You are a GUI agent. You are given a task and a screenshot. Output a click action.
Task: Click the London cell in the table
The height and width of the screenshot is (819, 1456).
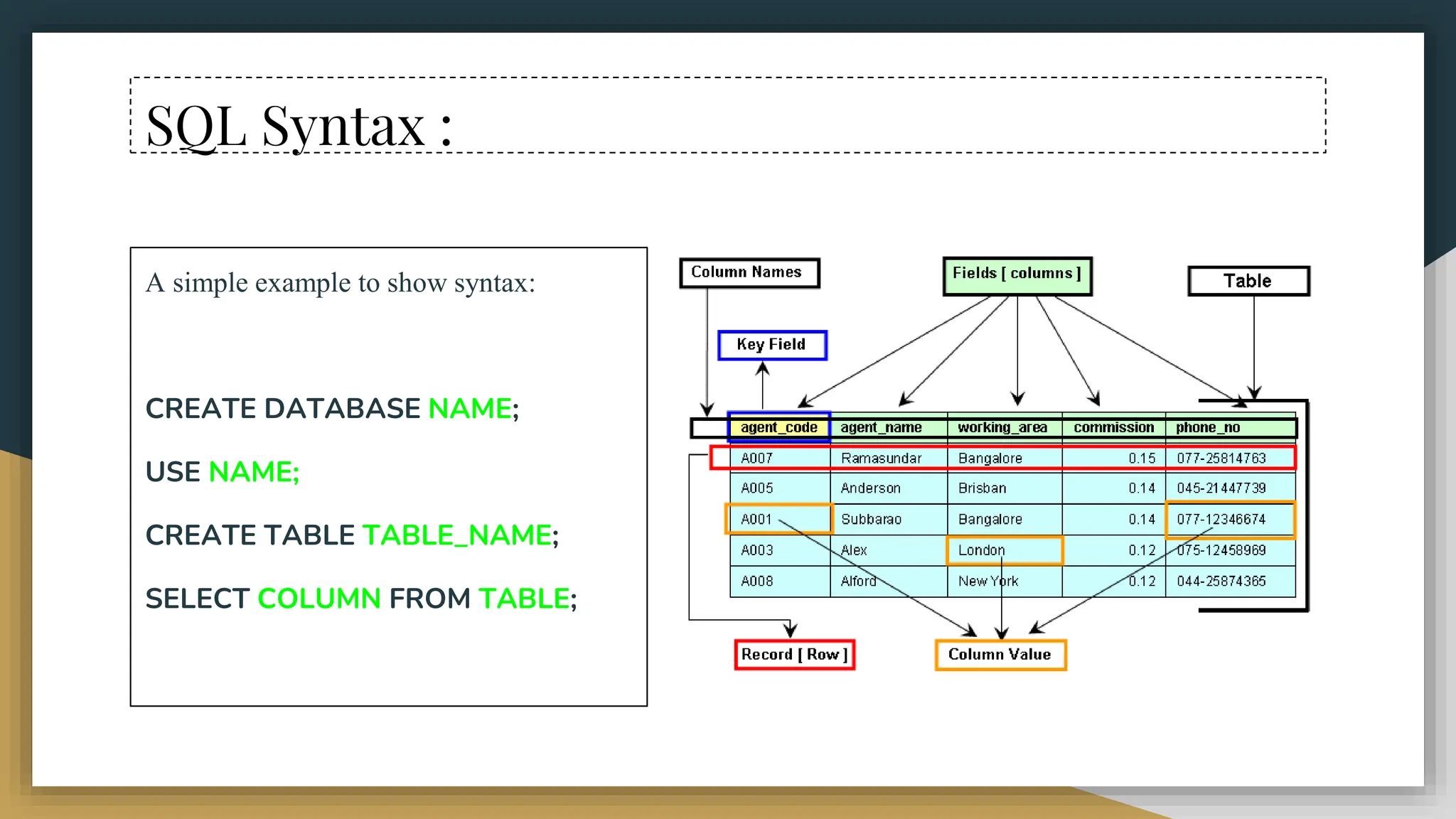(982, 550)
